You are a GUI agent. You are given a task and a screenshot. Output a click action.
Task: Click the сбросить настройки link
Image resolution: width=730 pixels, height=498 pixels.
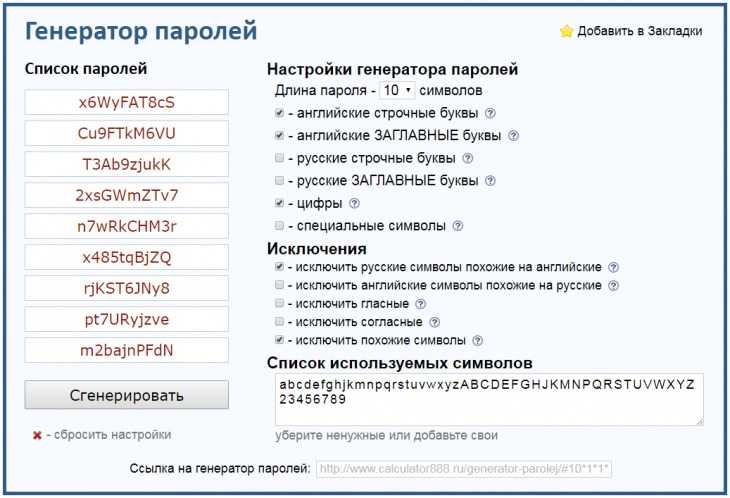[x=112, y=435]
